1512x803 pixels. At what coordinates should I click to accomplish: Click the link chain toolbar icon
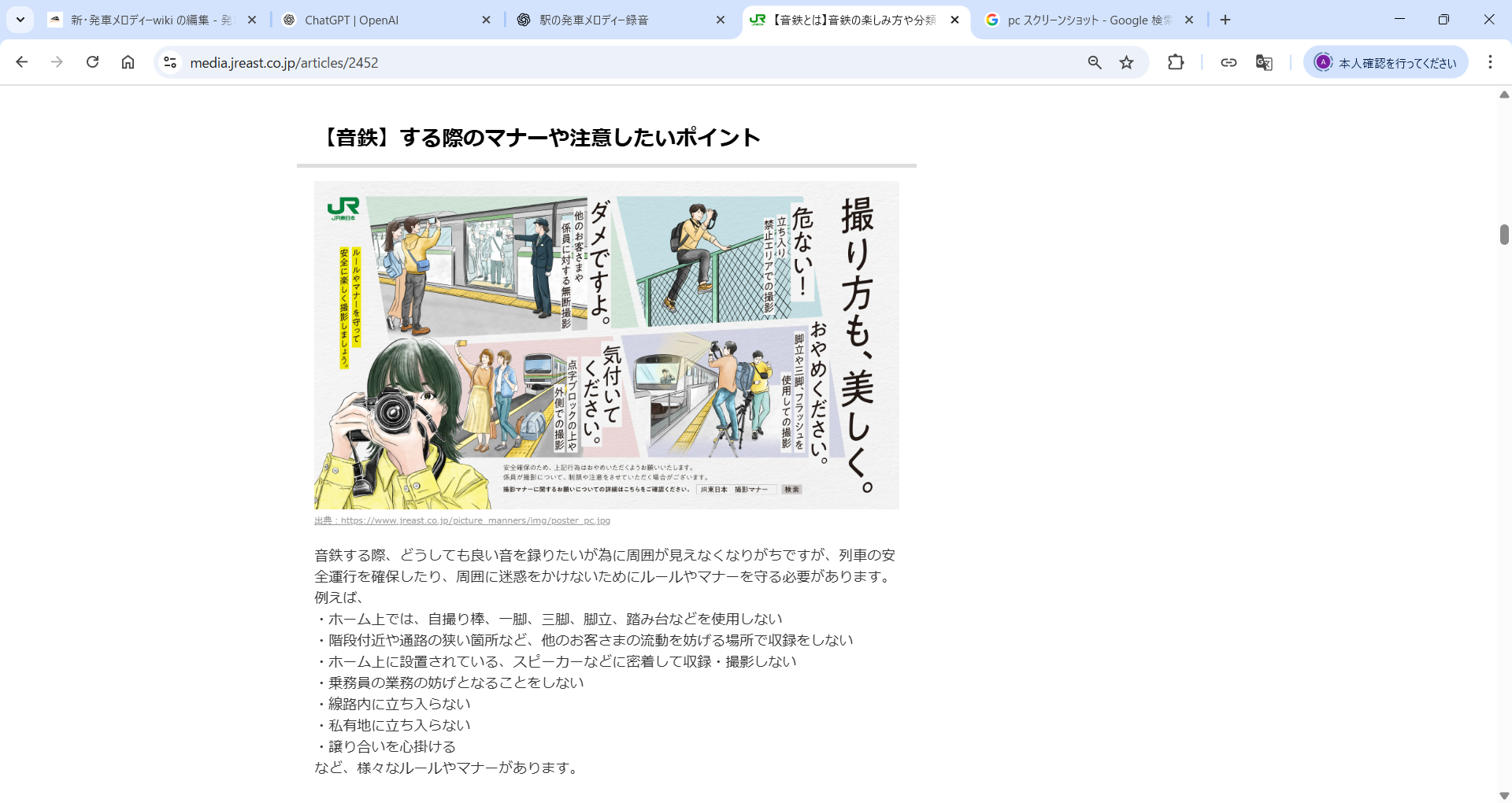coord(1228,62)
